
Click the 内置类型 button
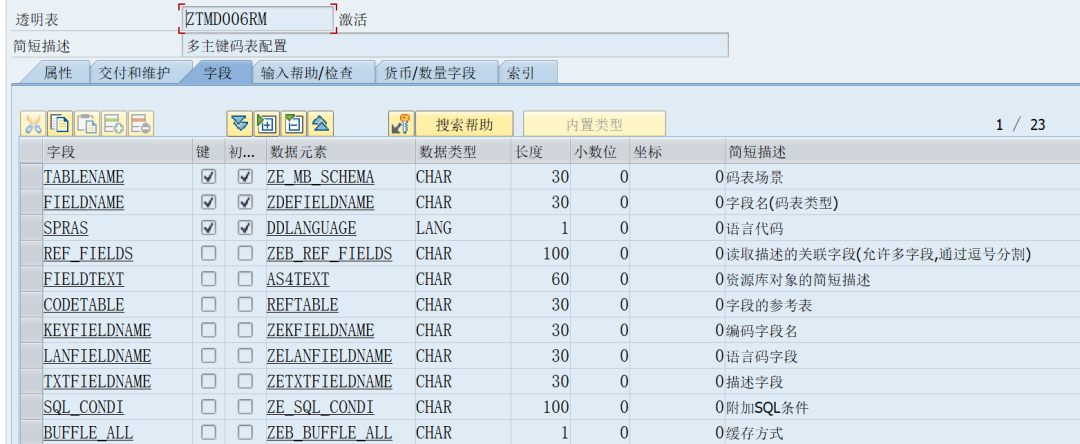pyautogui.click(x=594, y=125)
